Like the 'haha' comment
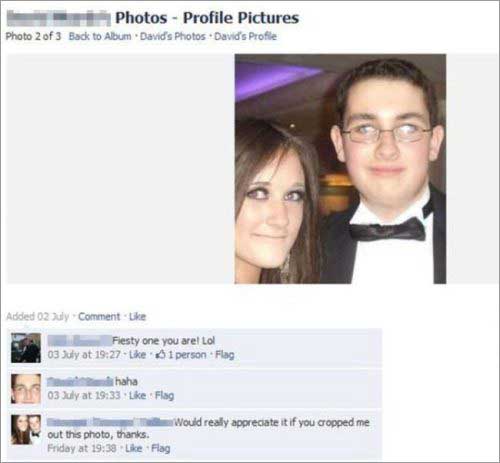500x463 pixels. click(x=137, y=395)
